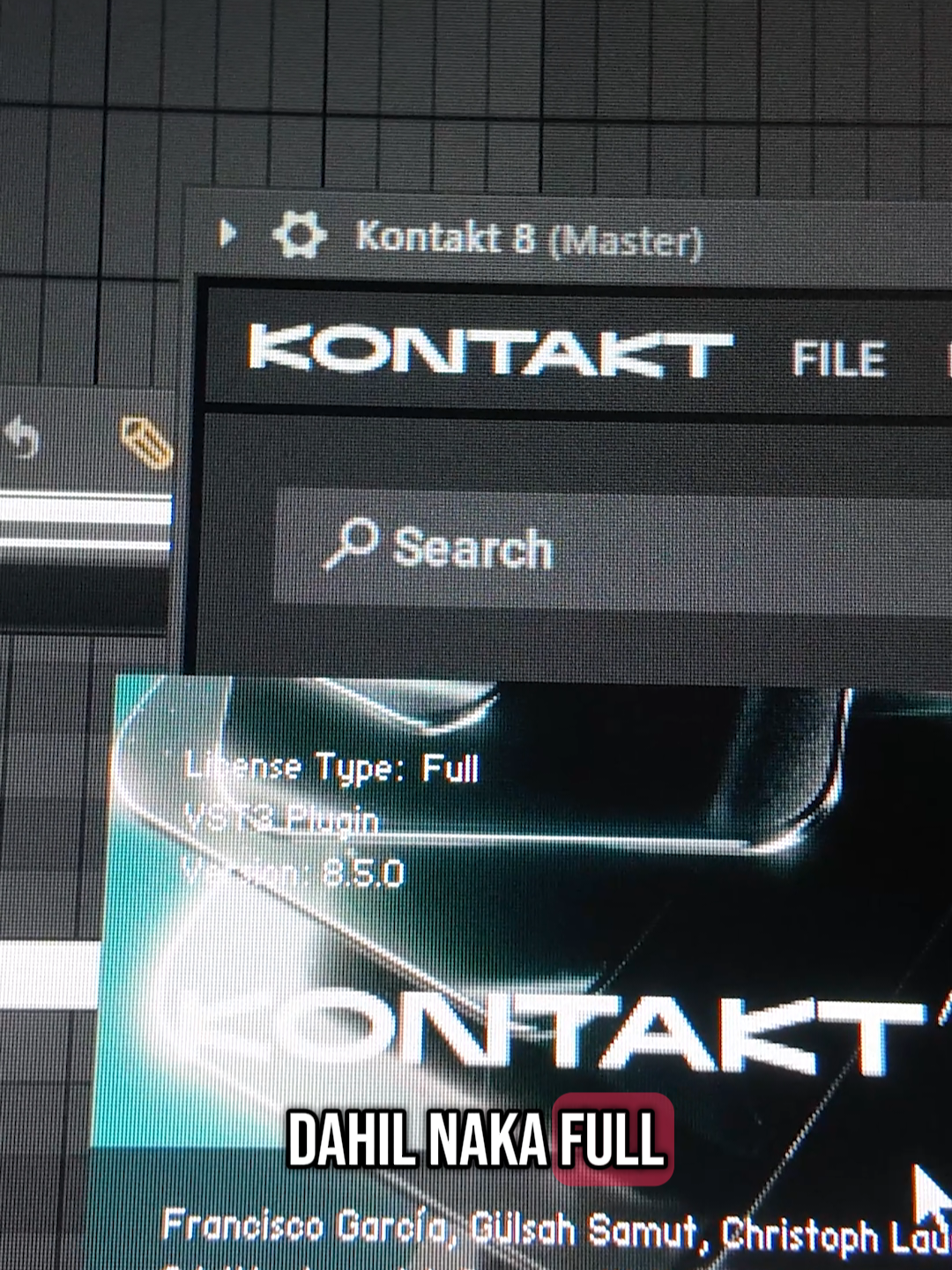Click the VST3 Plugin label on the splash

282,820
